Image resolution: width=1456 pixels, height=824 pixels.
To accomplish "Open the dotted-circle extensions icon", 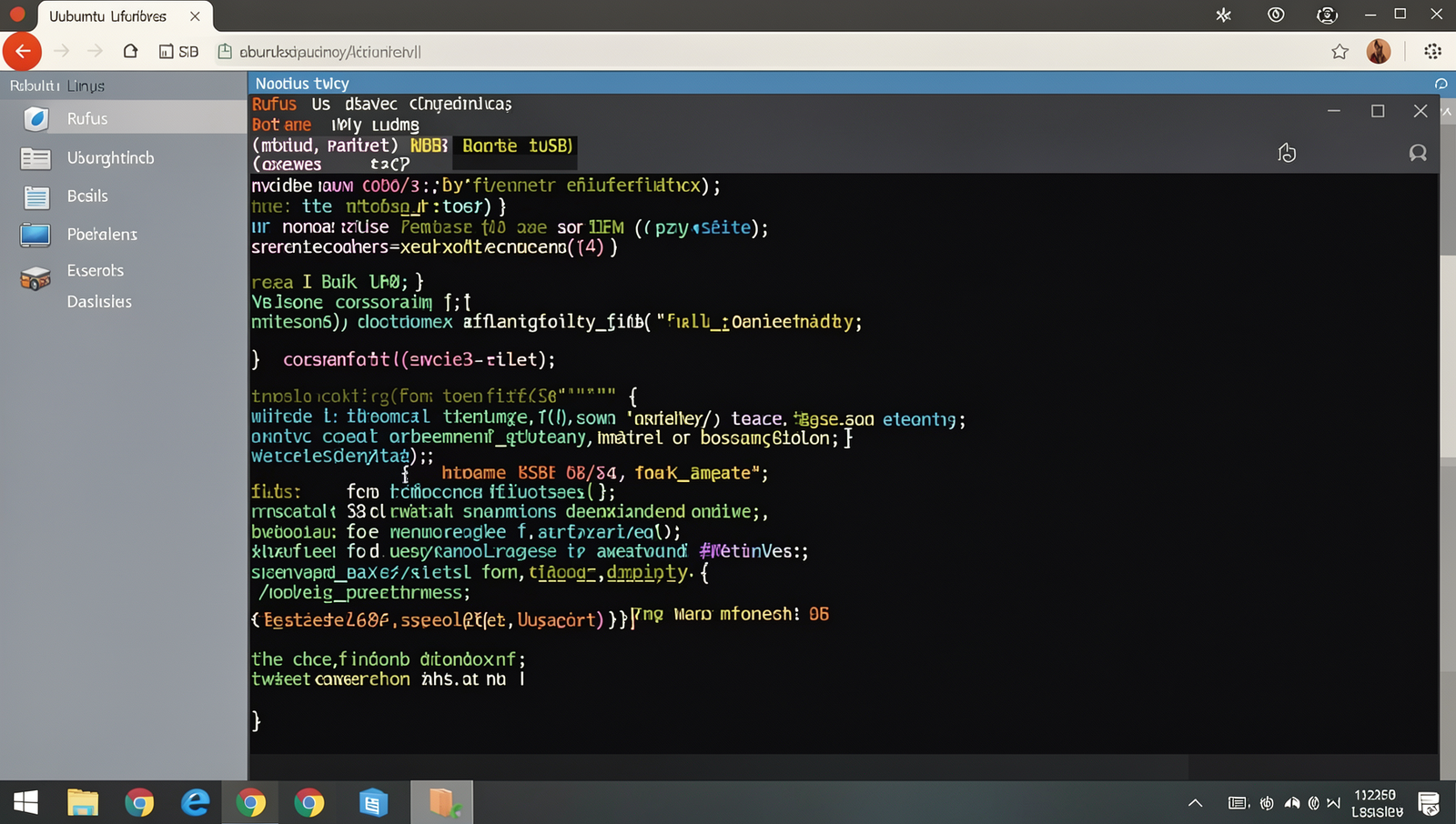I will (1432, 52).
